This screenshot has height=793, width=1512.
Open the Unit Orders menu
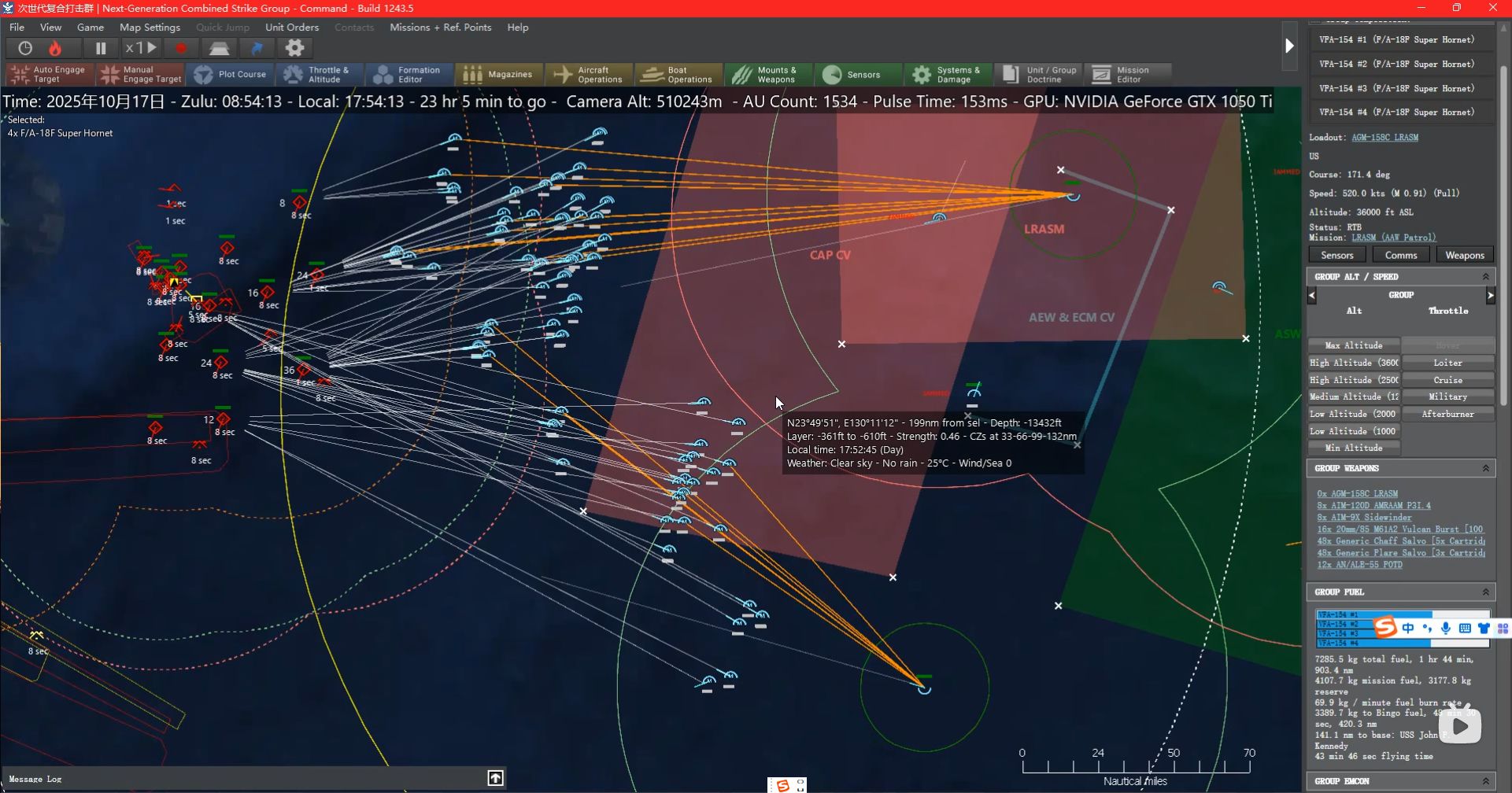tap(292, 27)
